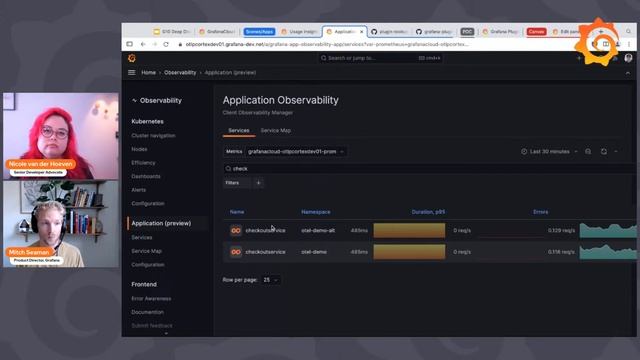Click Go icon of otel-demo checkoutservice row
640x360 pixels.
[x=236, y=252]
